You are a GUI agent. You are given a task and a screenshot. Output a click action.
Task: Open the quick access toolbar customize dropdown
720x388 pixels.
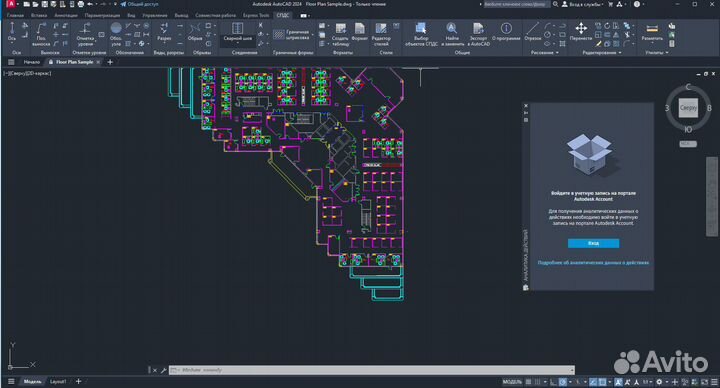click(115, 4)
